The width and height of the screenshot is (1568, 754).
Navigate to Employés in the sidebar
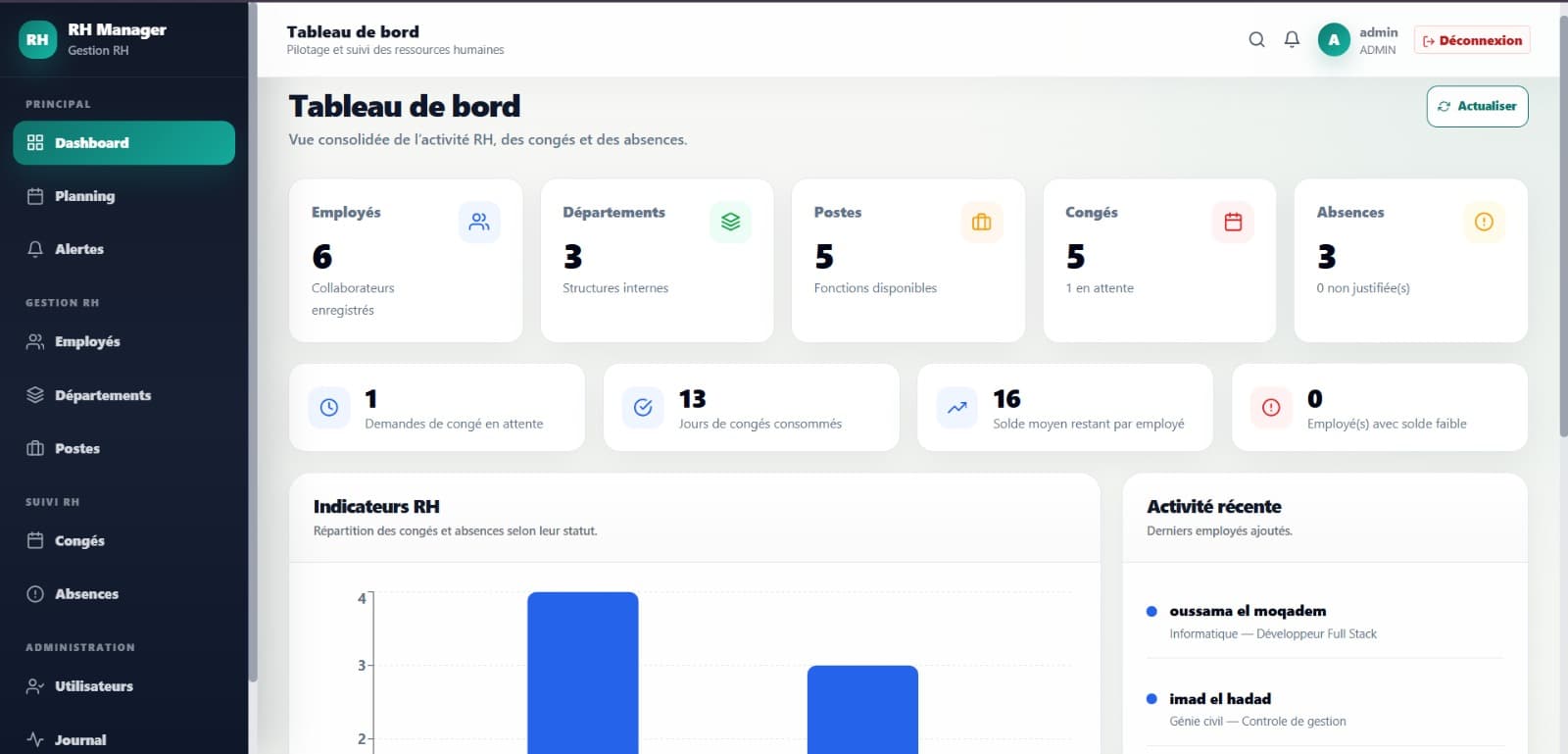124,341
